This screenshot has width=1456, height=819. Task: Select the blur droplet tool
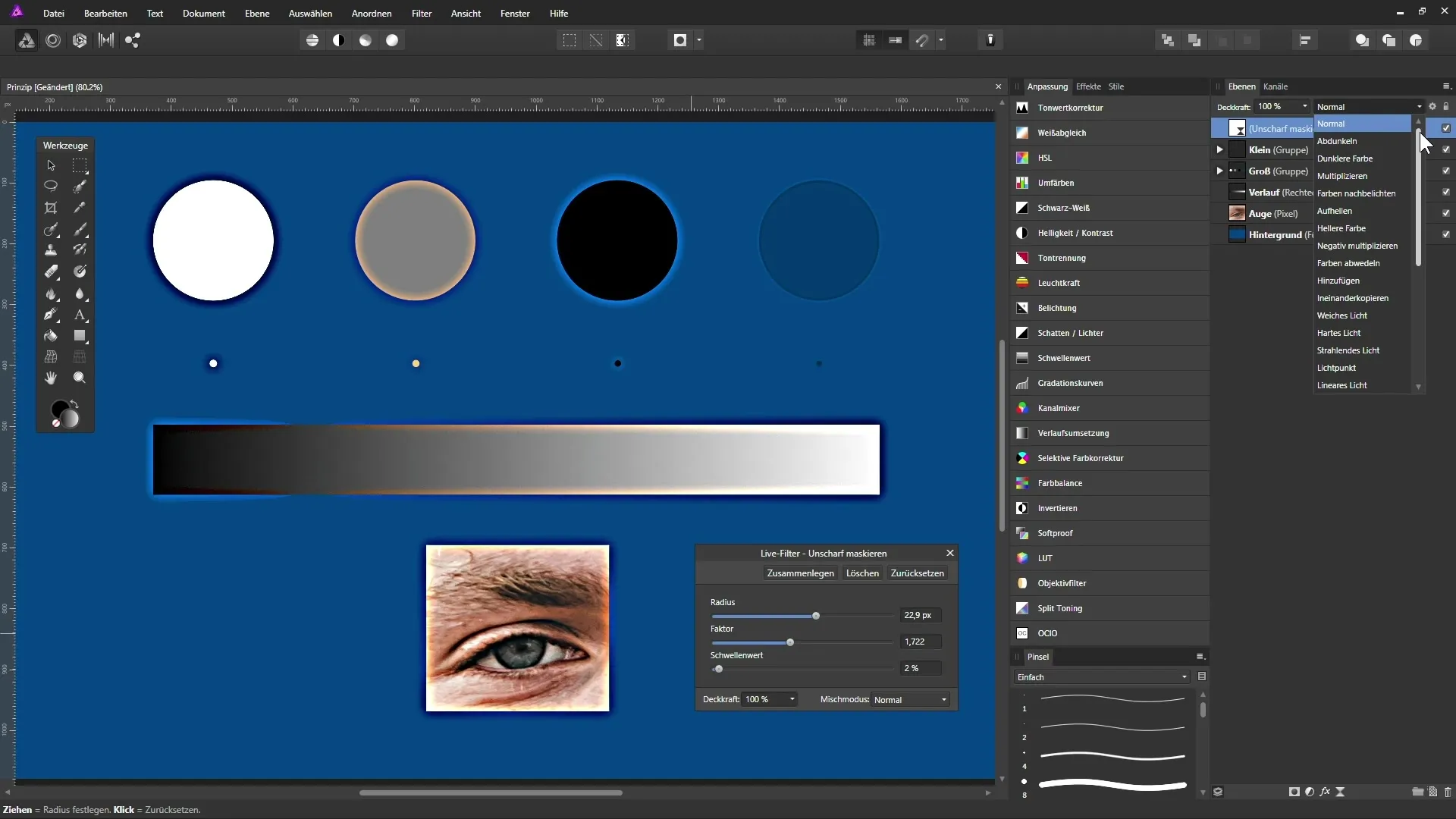pos(80,293)
